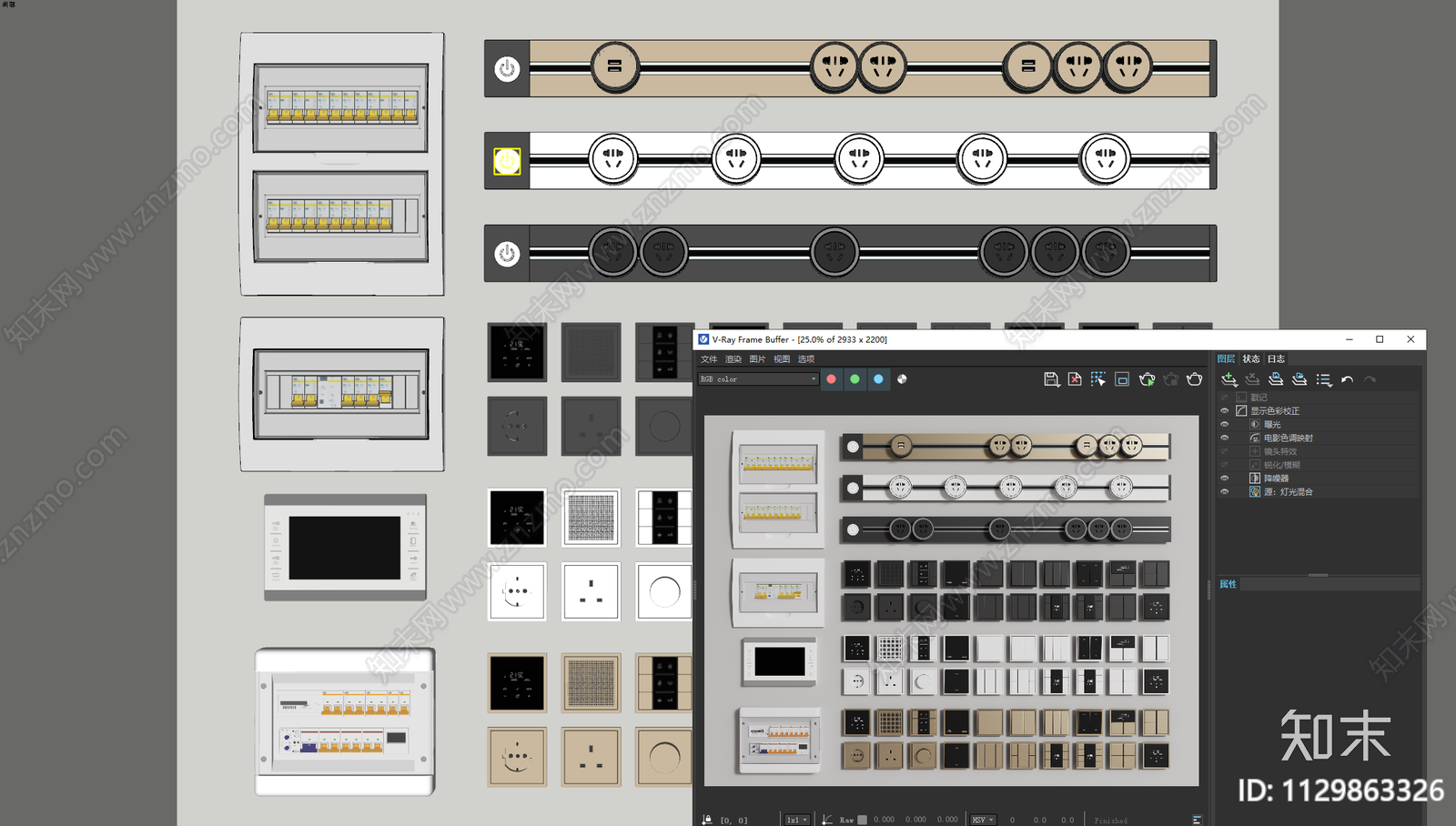Save the layer tree preset icon
The height and width of the screenshot is (826, 1456).
1276,379
